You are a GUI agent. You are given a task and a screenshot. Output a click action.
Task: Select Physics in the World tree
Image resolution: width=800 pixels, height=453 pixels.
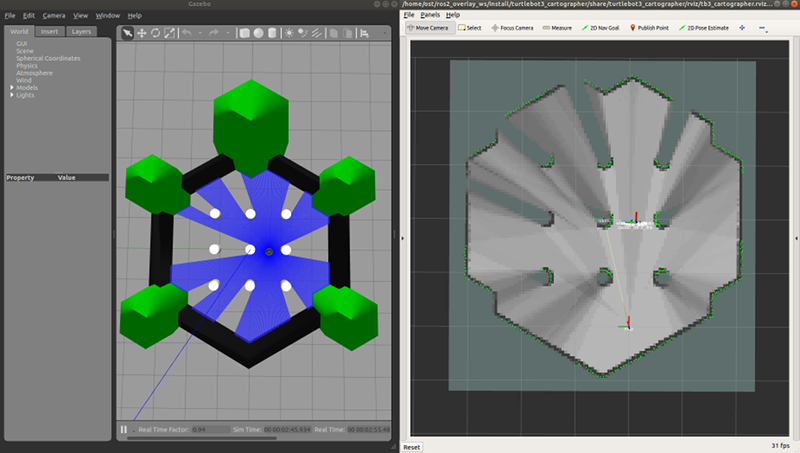pos(27,66)
